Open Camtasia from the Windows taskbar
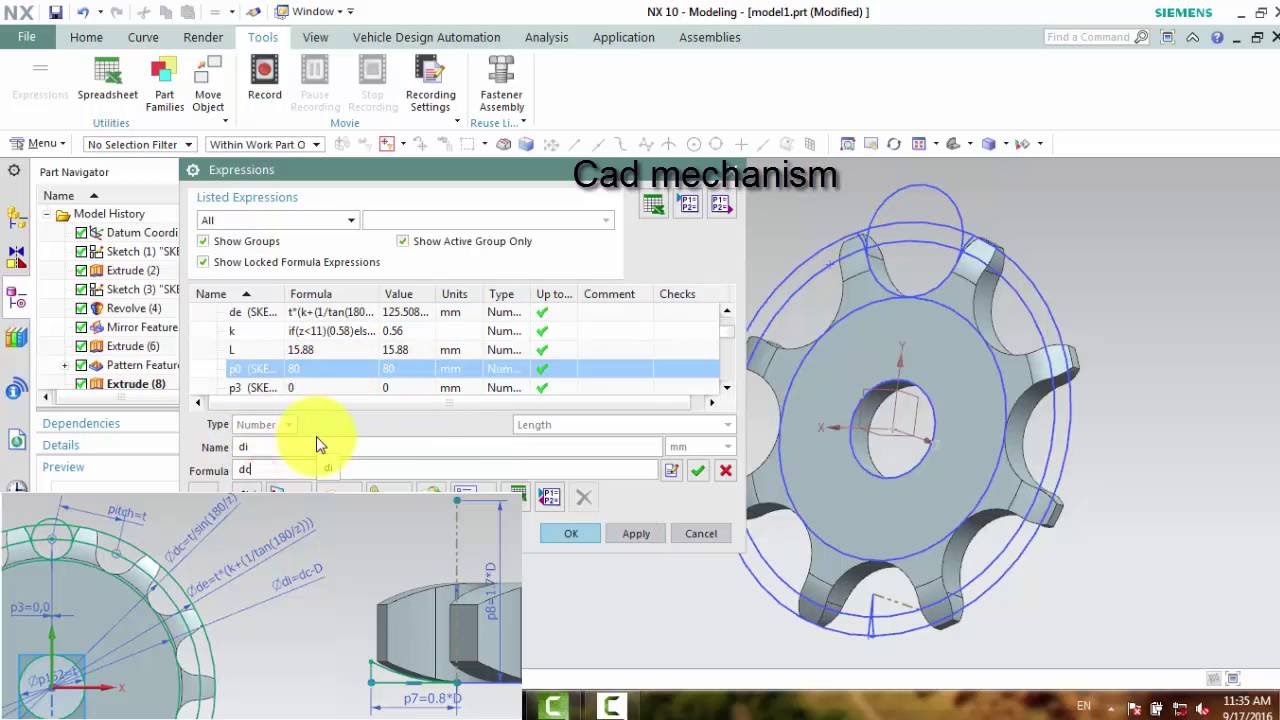1280x720 pixels. (553, 705)
